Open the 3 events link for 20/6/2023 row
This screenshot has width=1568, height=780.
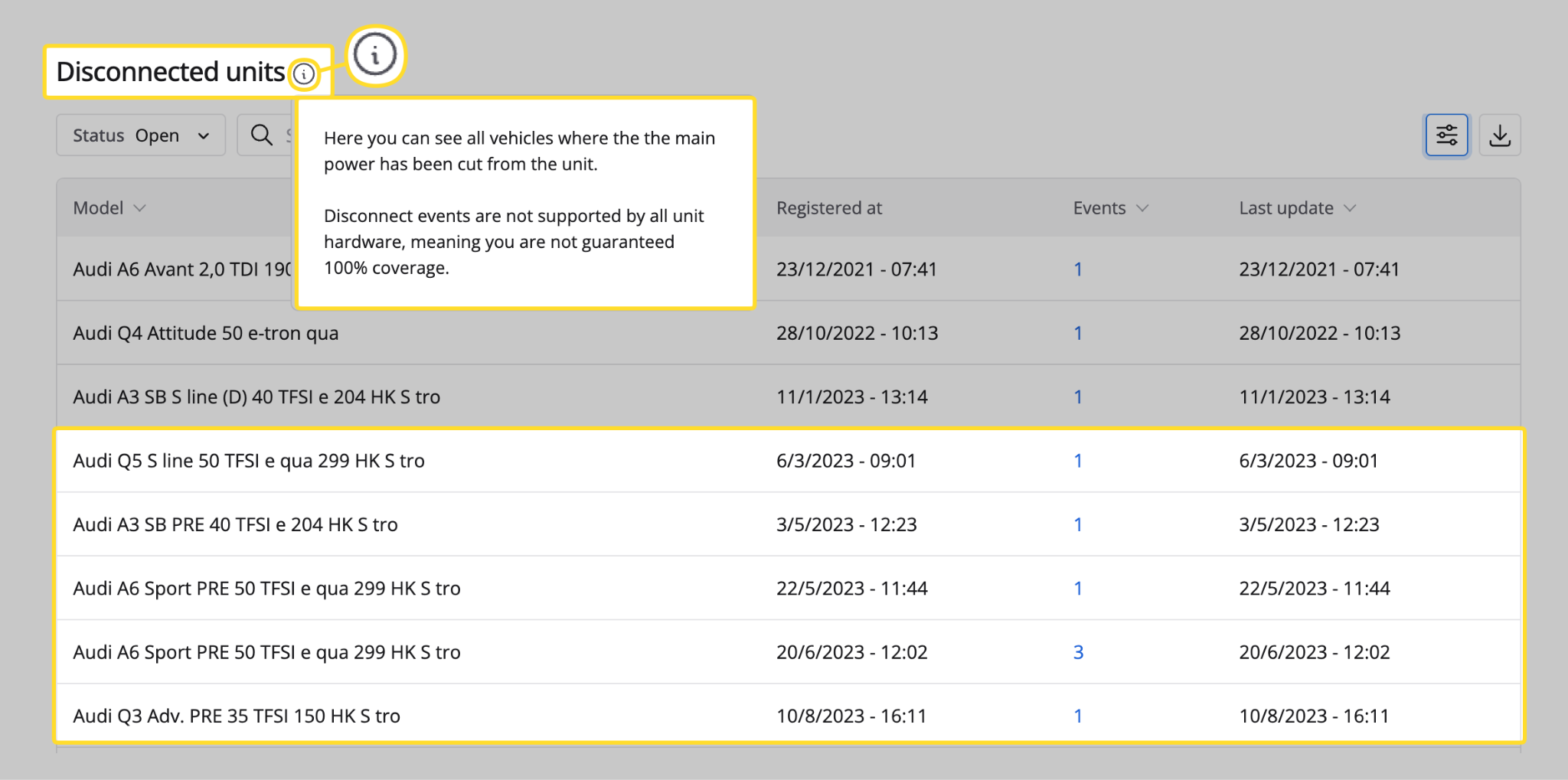click(1078, 652)
